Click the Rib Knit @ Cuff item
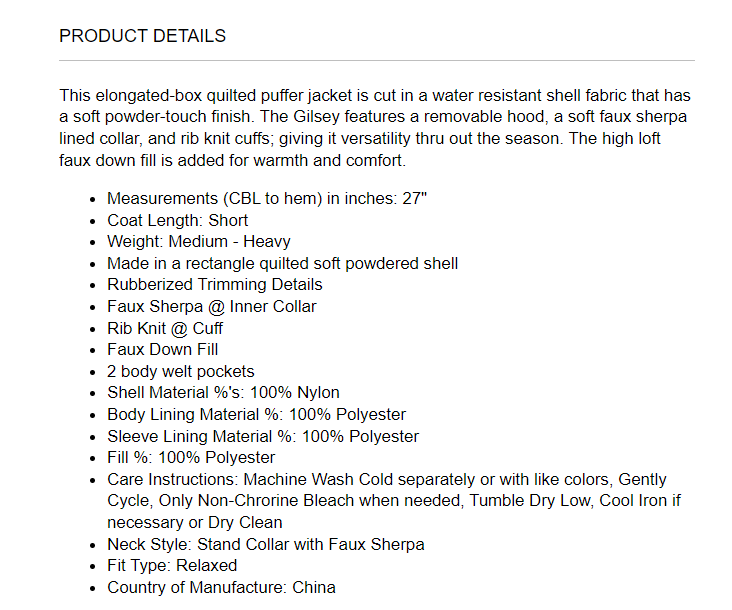The width and height of the screenshot is (732, 610). click(165, 328)
